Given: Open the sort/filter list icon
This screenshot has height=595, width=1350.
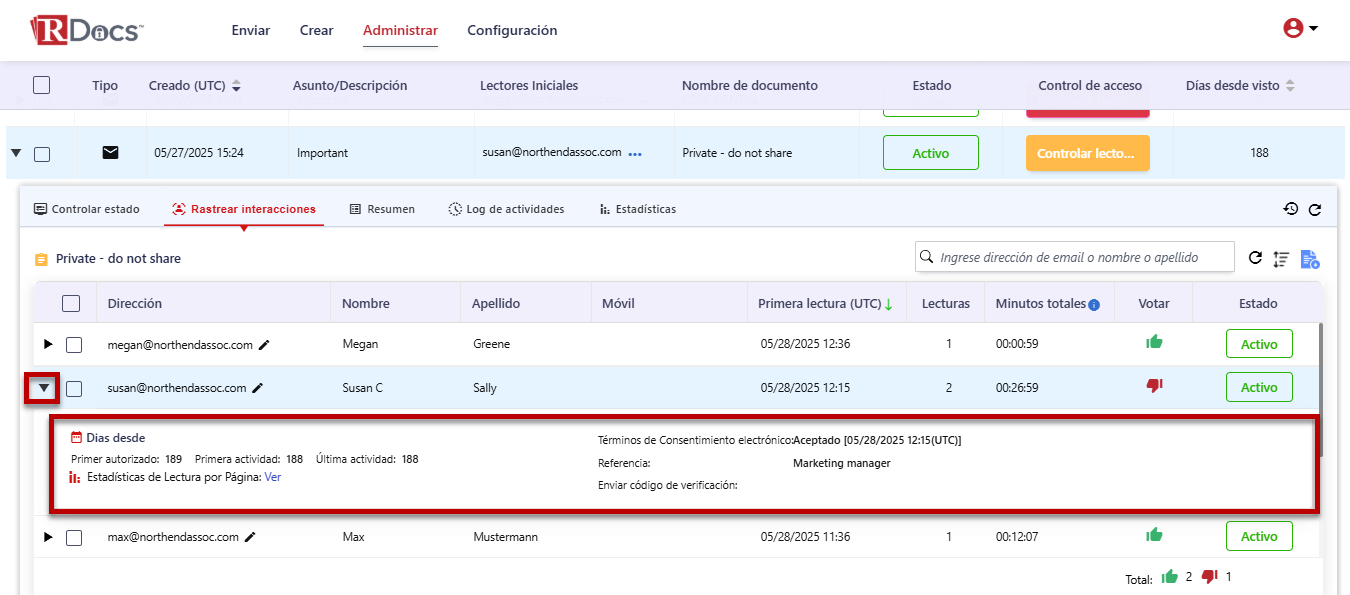Looking at the screenshot, I should tap(1281, 259).
